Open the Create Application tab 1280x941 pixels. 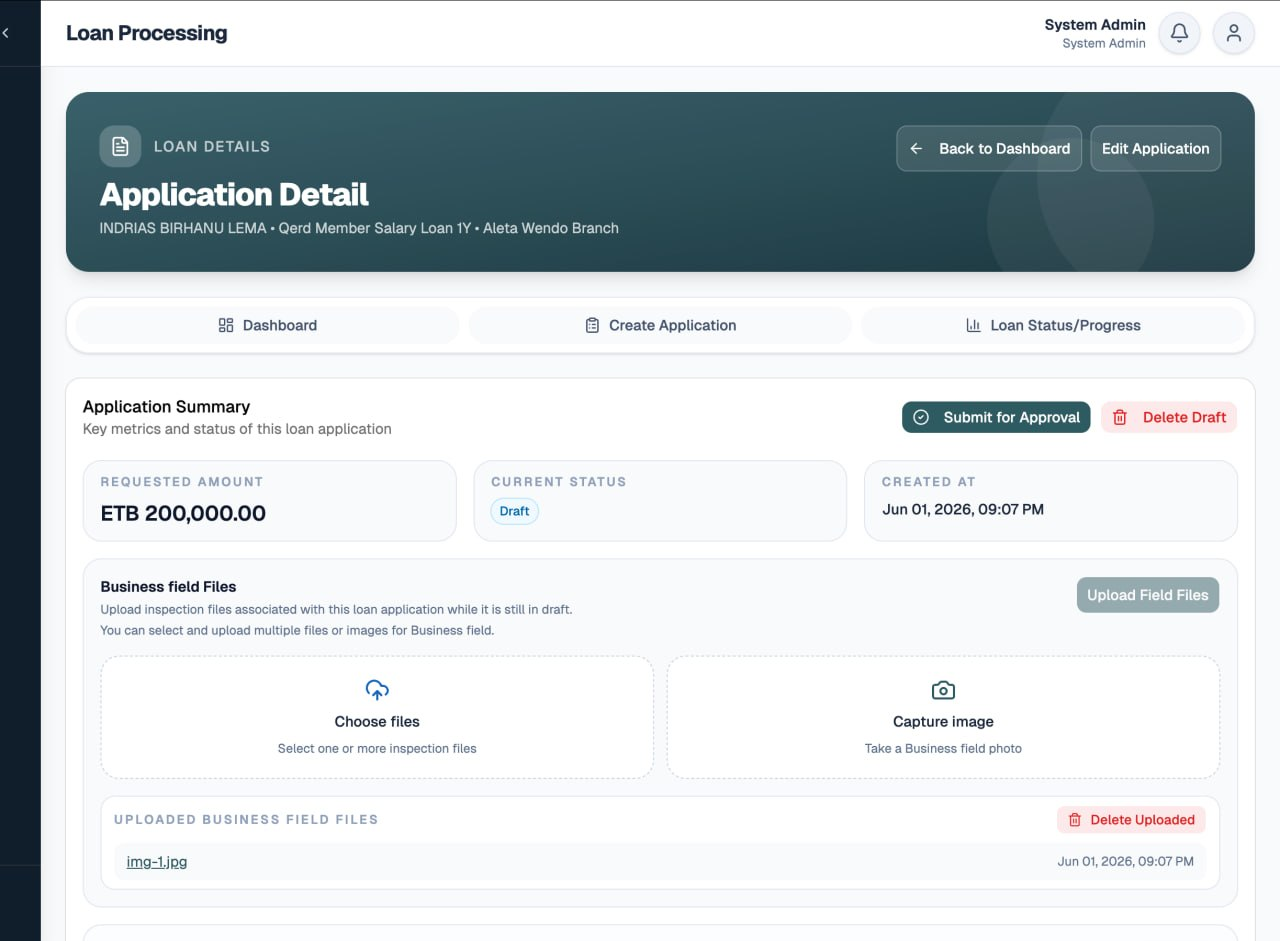[x=660, y=325]
